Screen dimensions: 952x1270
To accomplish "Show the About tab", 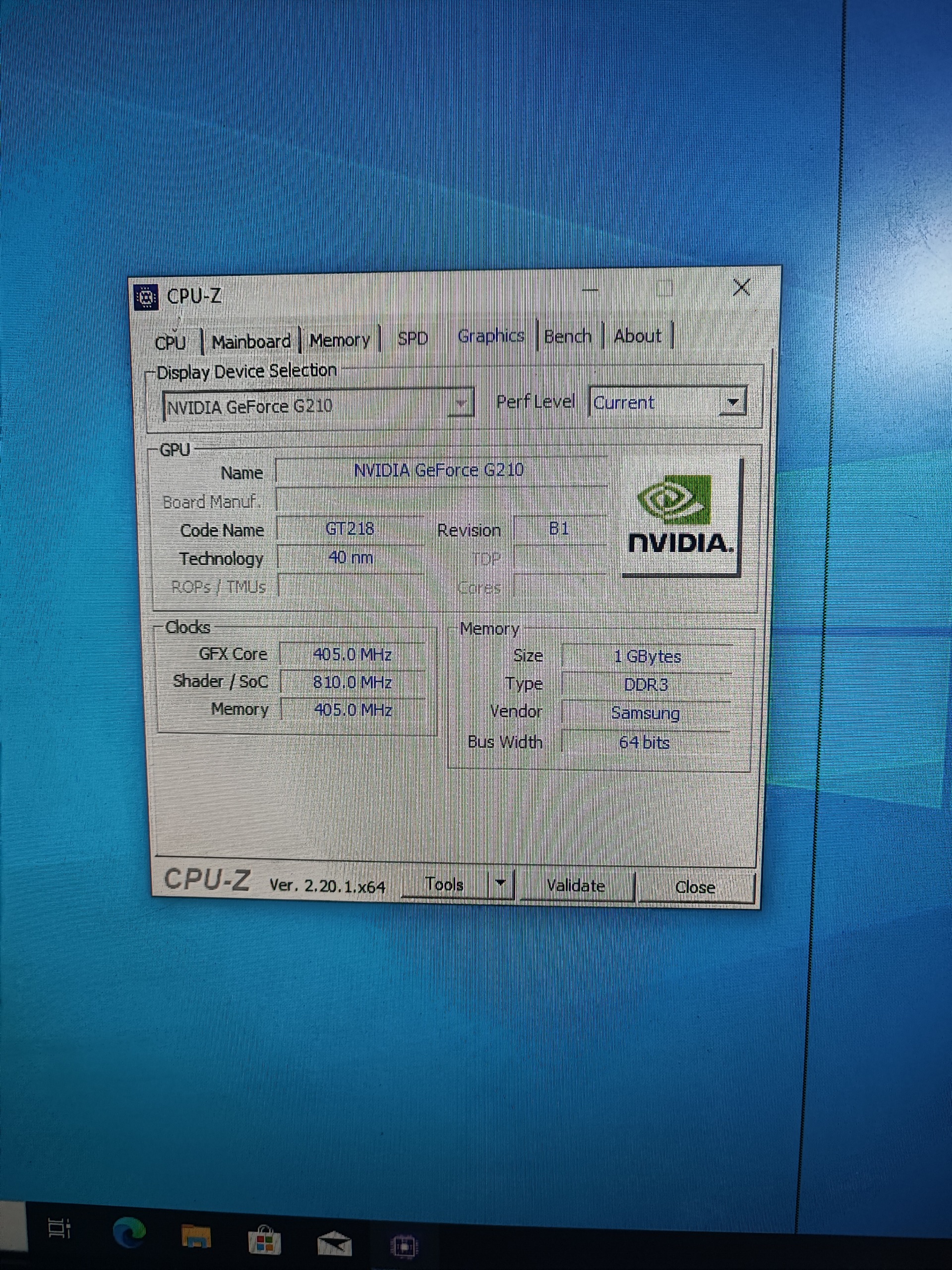I will (638, 335).
